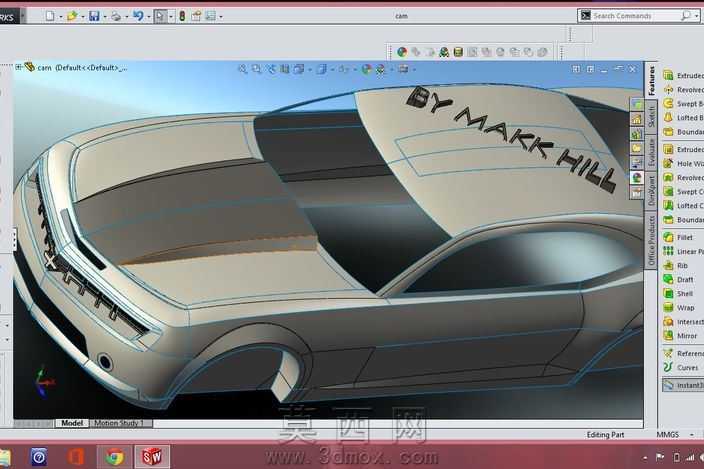Select the Swept Boss/Base feature

(x=683, y=104)
